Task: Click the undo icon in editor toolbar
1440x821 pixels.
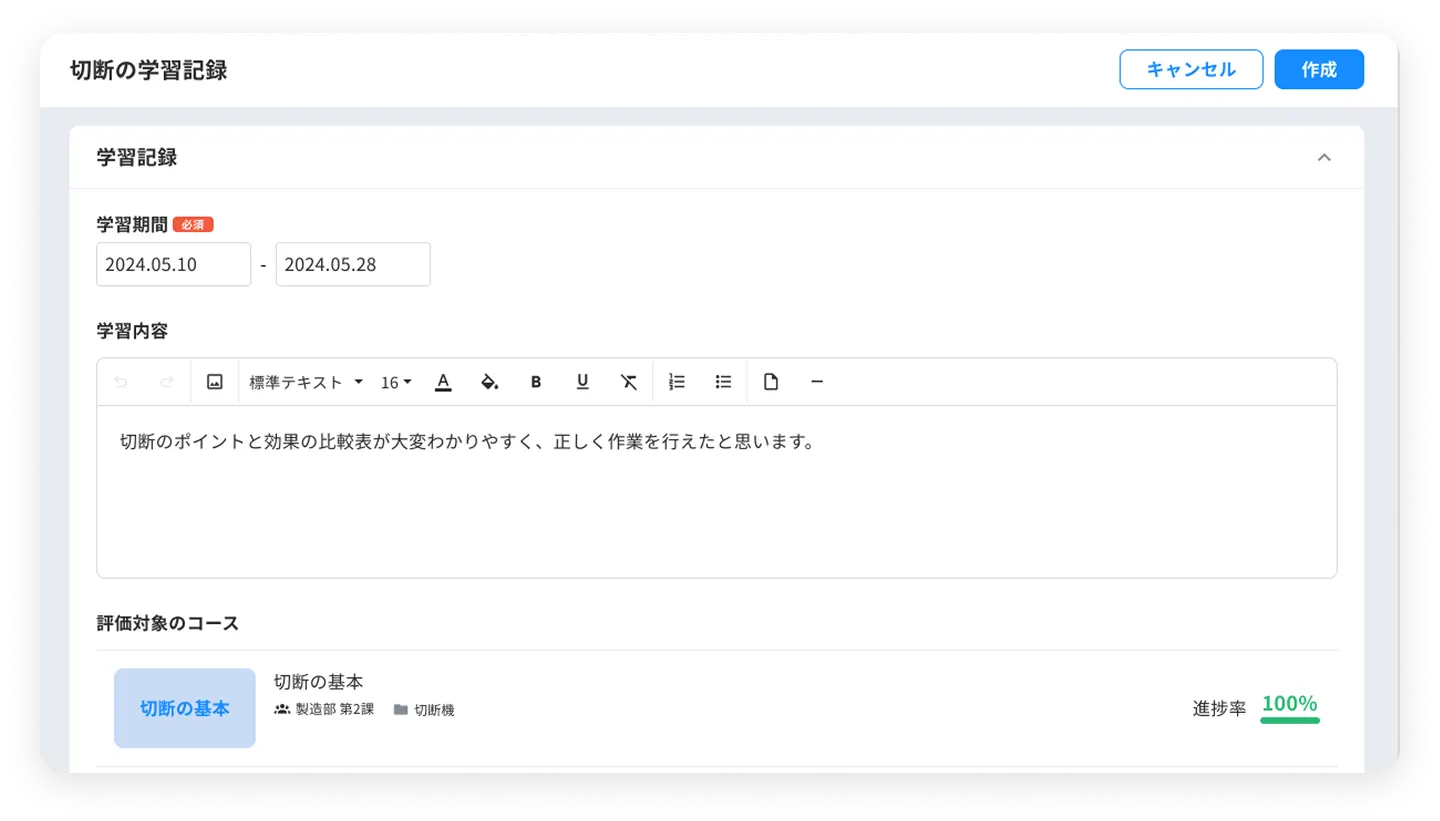Action: pyautogui.click(x=121, y=382)
